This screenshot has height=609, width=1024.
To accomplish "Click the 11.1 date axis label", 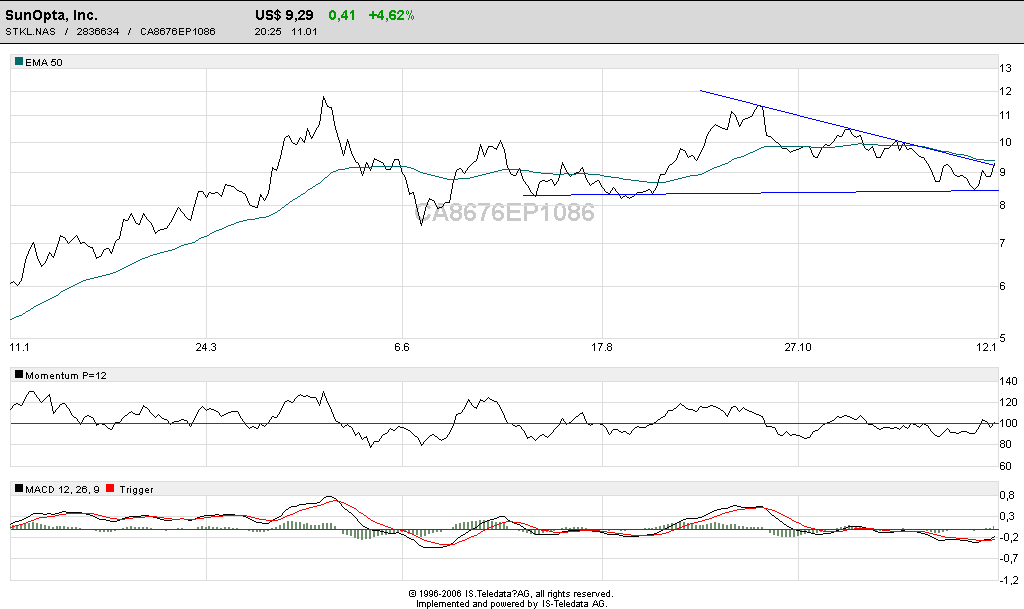I will (x=20, y=347).
